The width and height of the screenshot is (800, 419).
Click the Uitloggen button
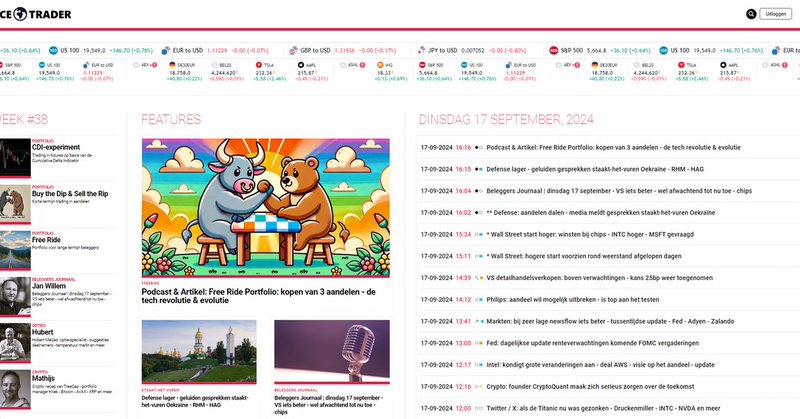[776, 14]
